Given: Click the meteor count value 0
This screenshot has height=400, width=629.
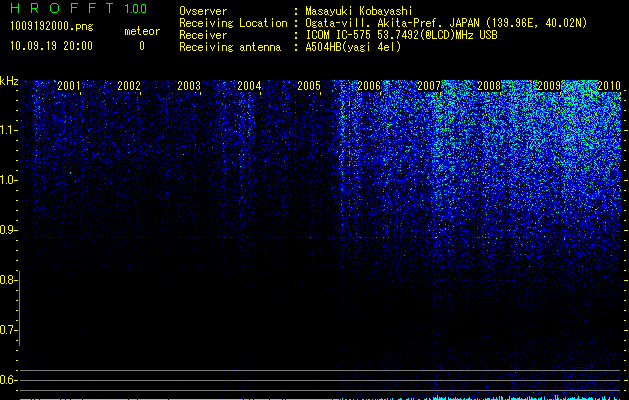Looking at the screenshot, I should click(142, 46).
